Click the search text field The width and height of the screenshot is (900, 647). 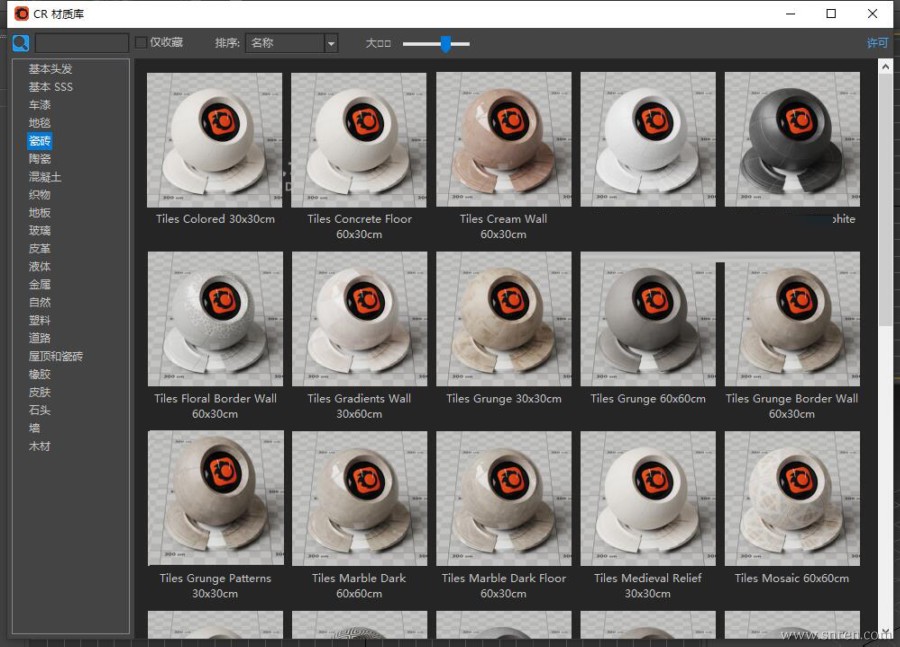point(82,43)
